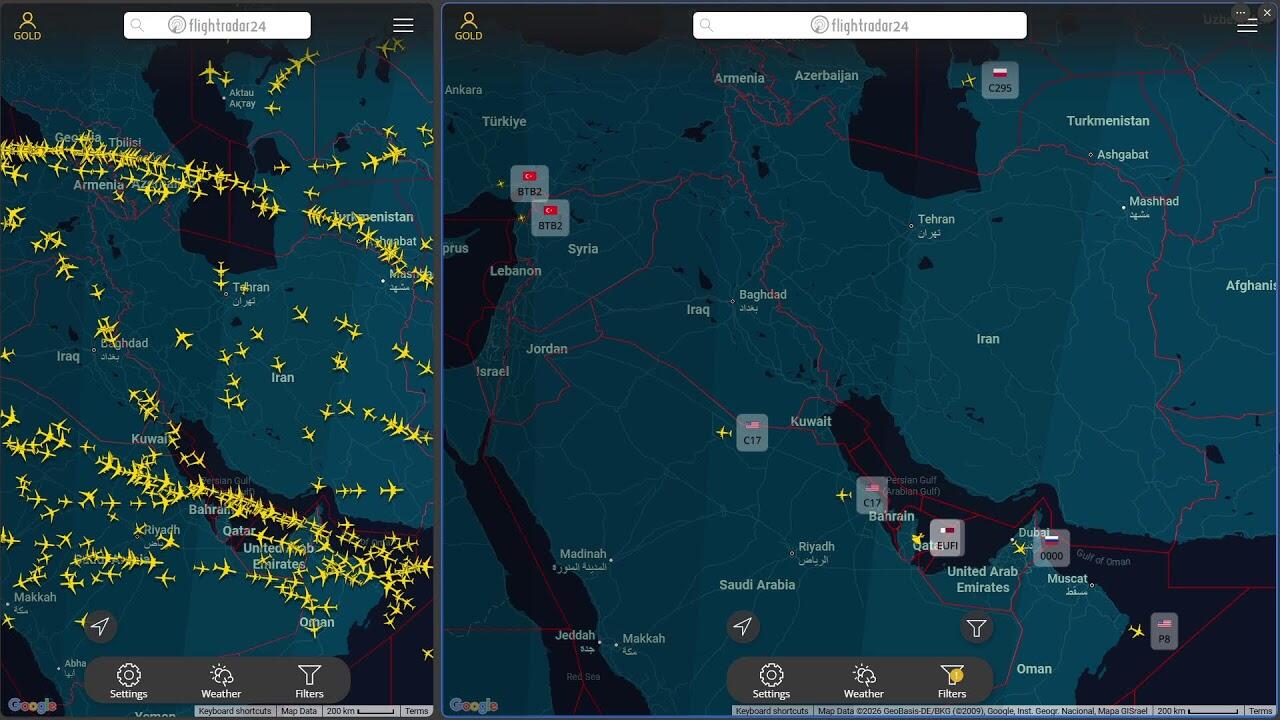Image resolution: width=1280 pixels, height=720 pixels.
Task: Open Settings in the left map panel
Action: [128, 681]
